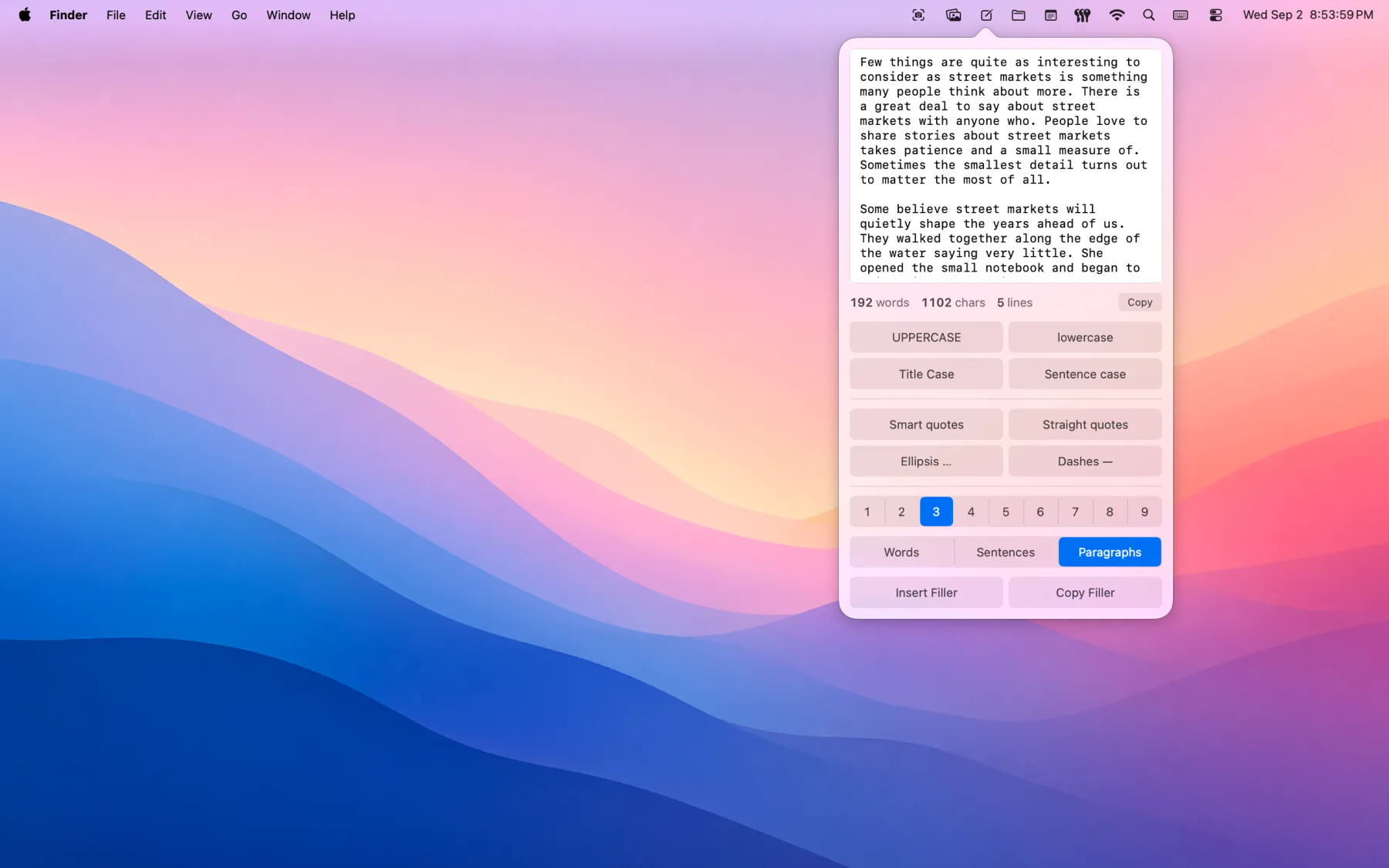Open the Go menu

click(x=239, y=15)
